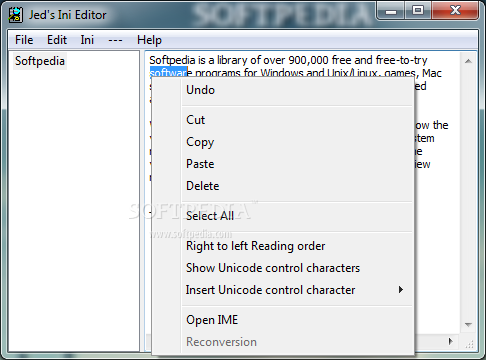Click Jed's Ini Editor title bar icon

point(16,15)
